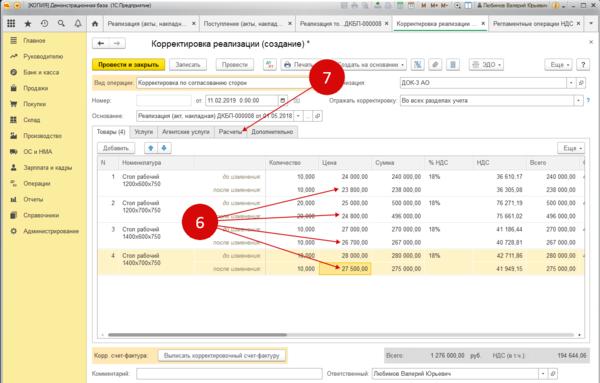Click the horizontal table scrollbar
Screen dimensions: 600x383
click(x=197, y=335)
